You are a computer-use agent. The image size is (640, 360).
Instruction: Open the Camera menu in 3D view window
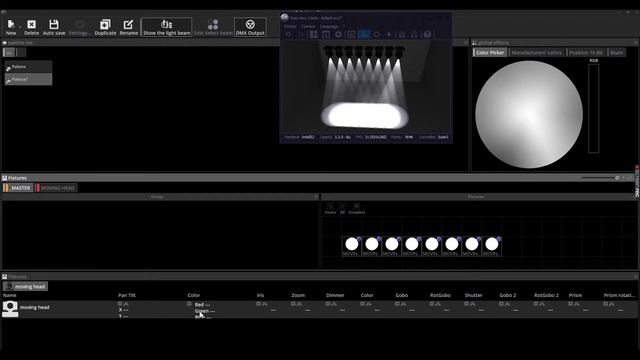tap(308, 26)
